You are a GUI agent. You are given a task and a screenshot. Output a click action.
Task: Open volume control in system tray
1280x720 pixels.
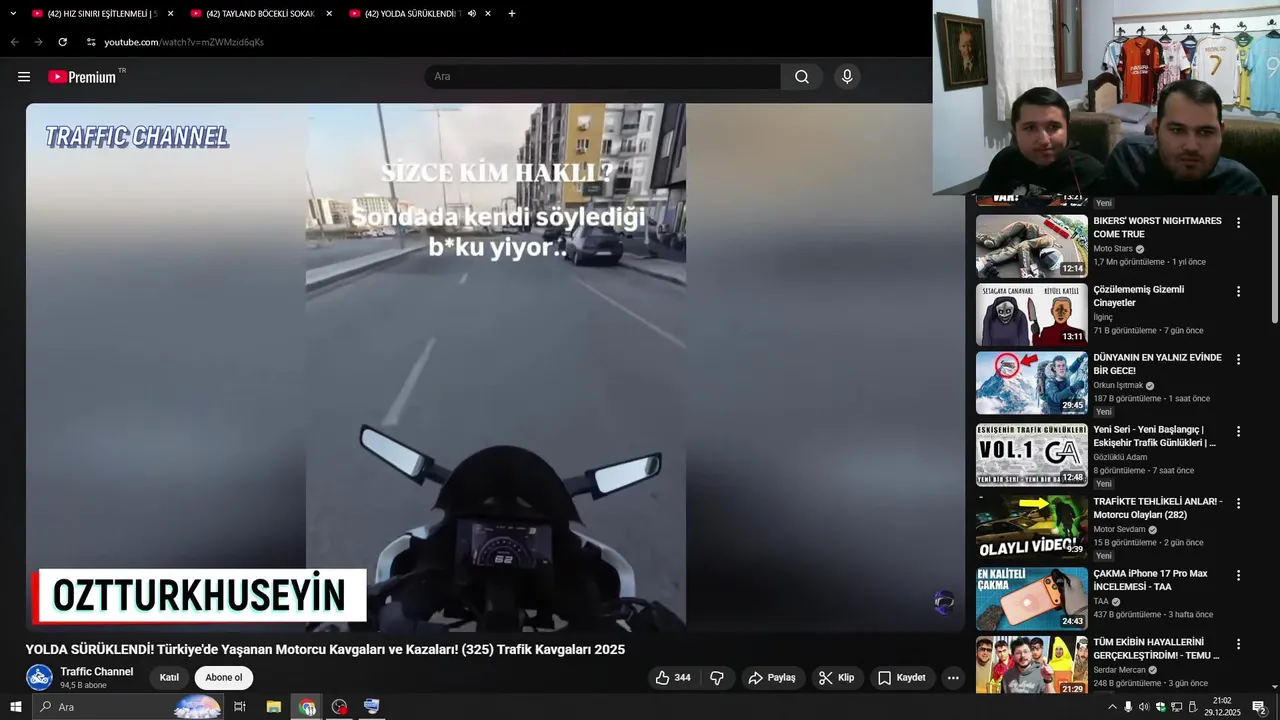(x=1144, y=707)
